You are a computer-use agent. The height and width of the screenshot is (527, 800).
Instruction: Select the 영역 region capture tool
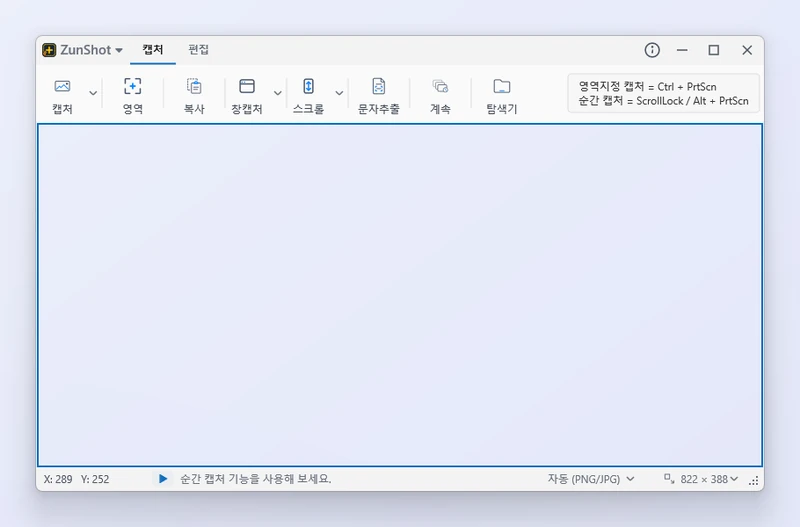133,95
